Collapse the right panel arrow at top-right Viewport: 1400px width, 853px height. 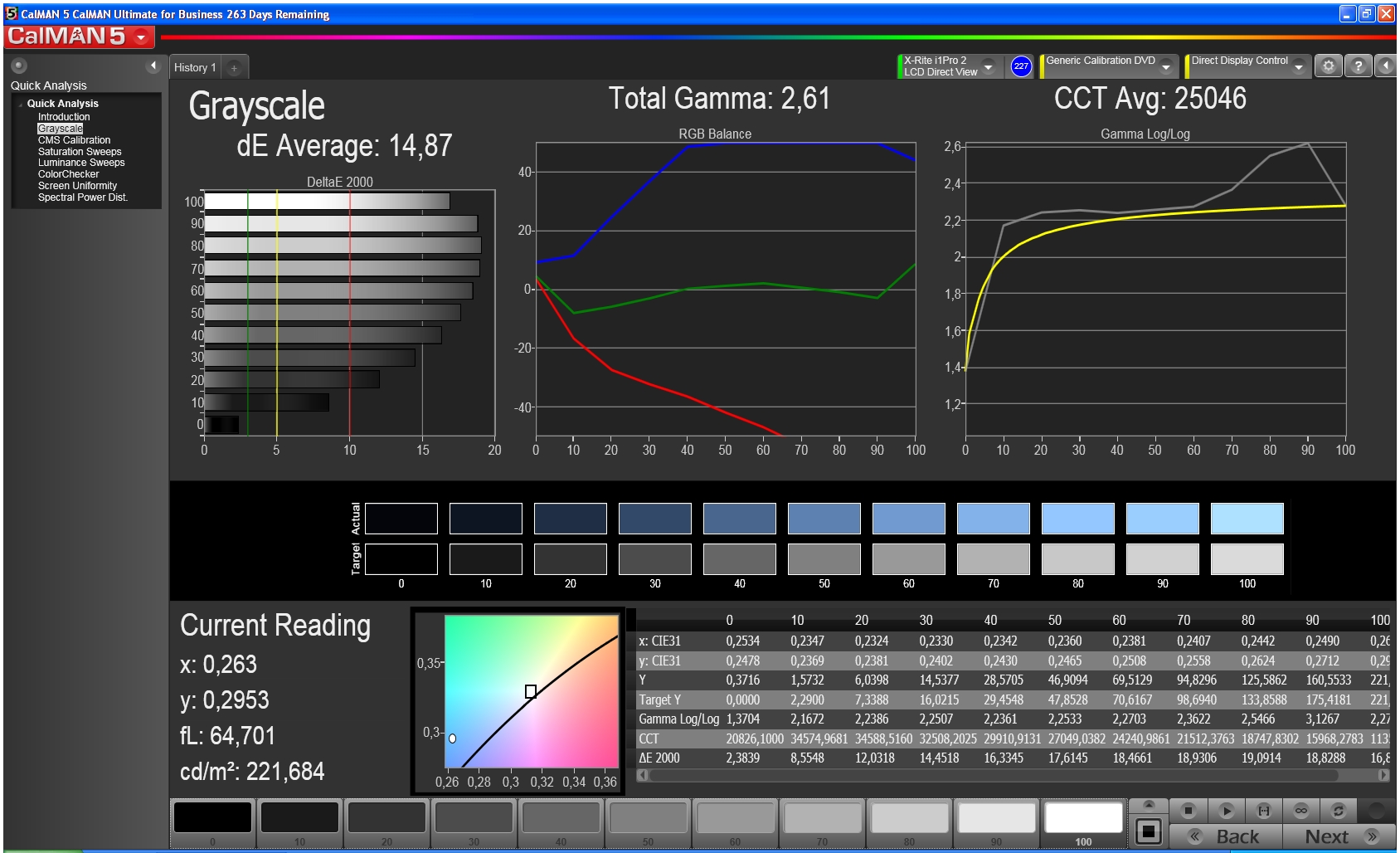[x=1386, y=66]
